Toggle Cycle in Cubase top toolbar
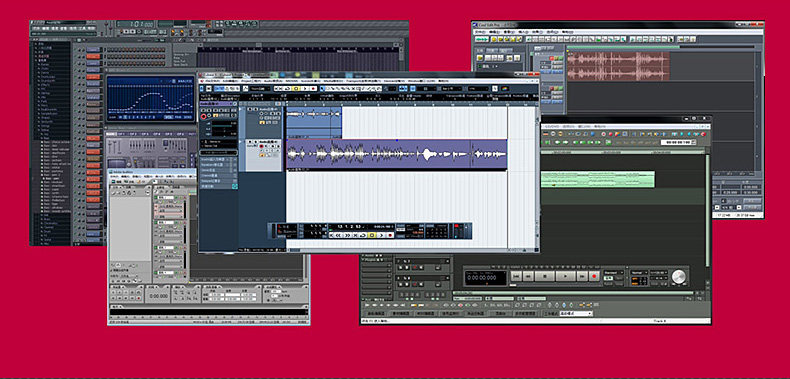790x379 pixels. point(288,89)
